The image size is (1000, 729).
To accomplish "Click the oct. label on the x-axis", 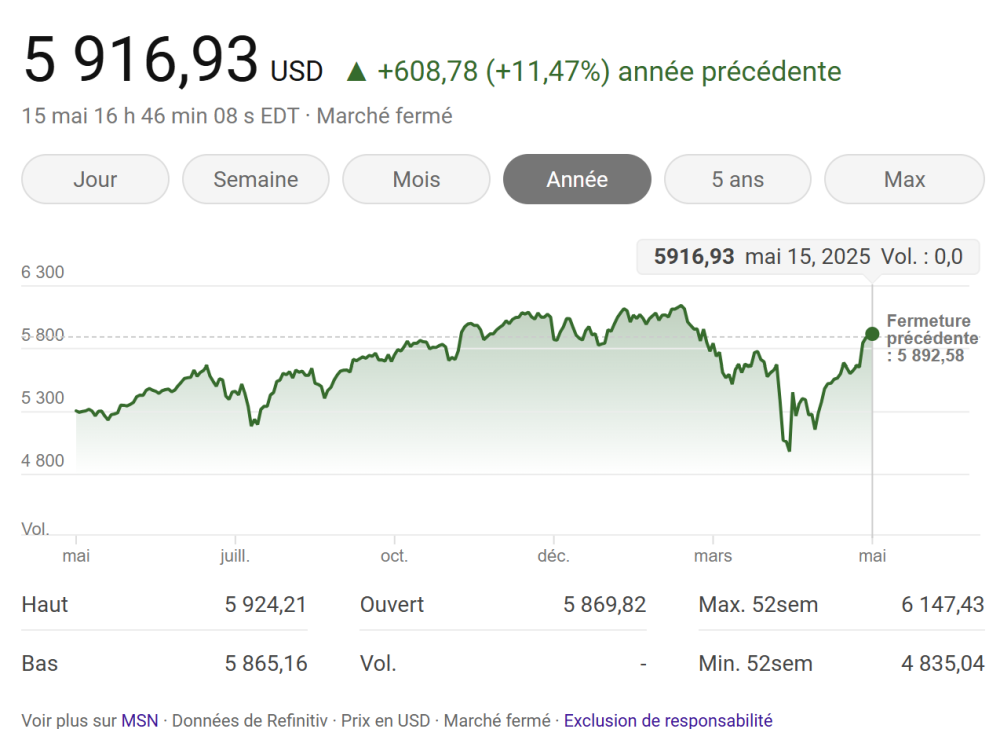I will point(394,556).
